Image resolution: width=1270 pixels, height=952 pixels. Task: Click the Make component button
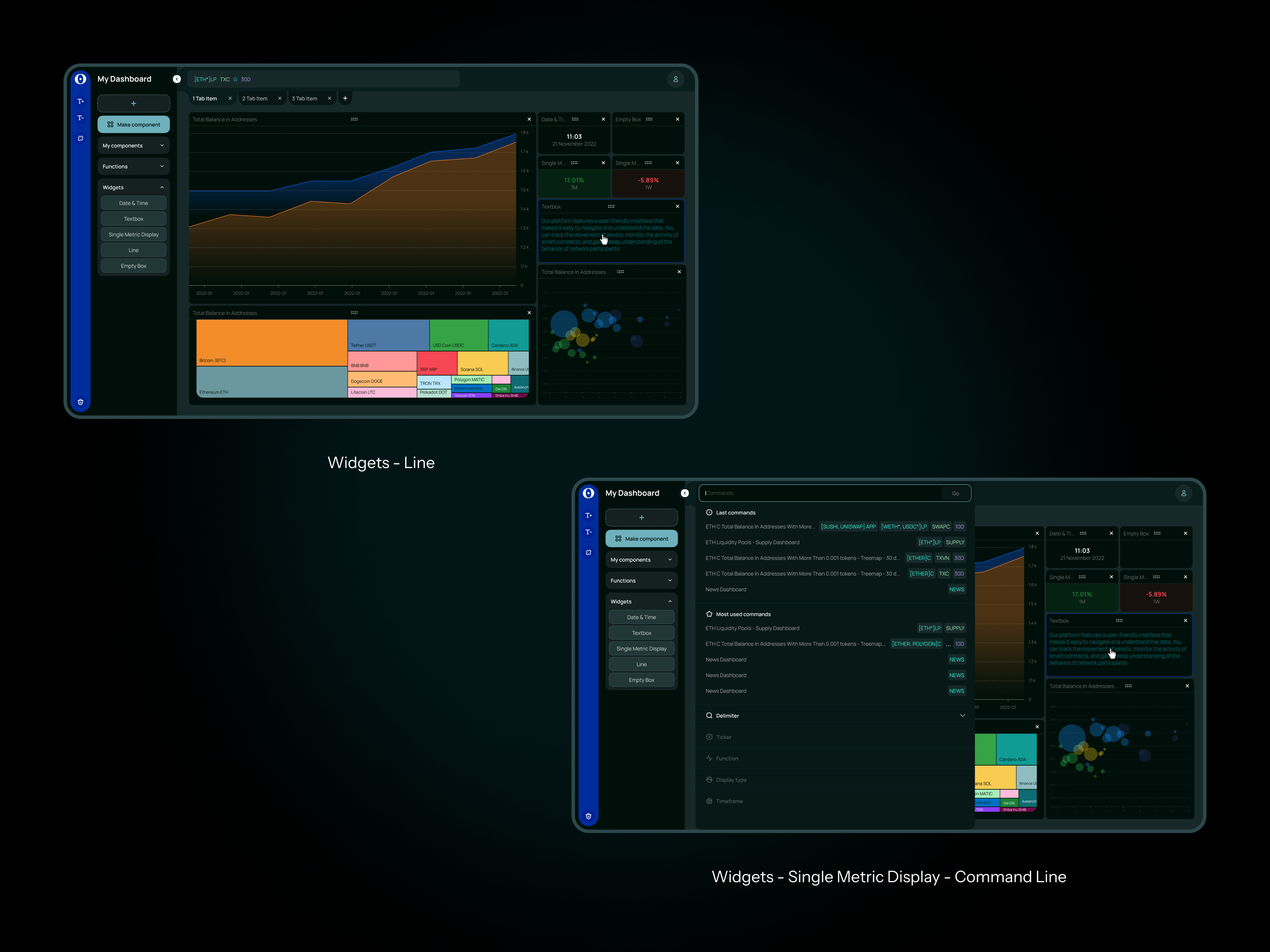[133, 125]
